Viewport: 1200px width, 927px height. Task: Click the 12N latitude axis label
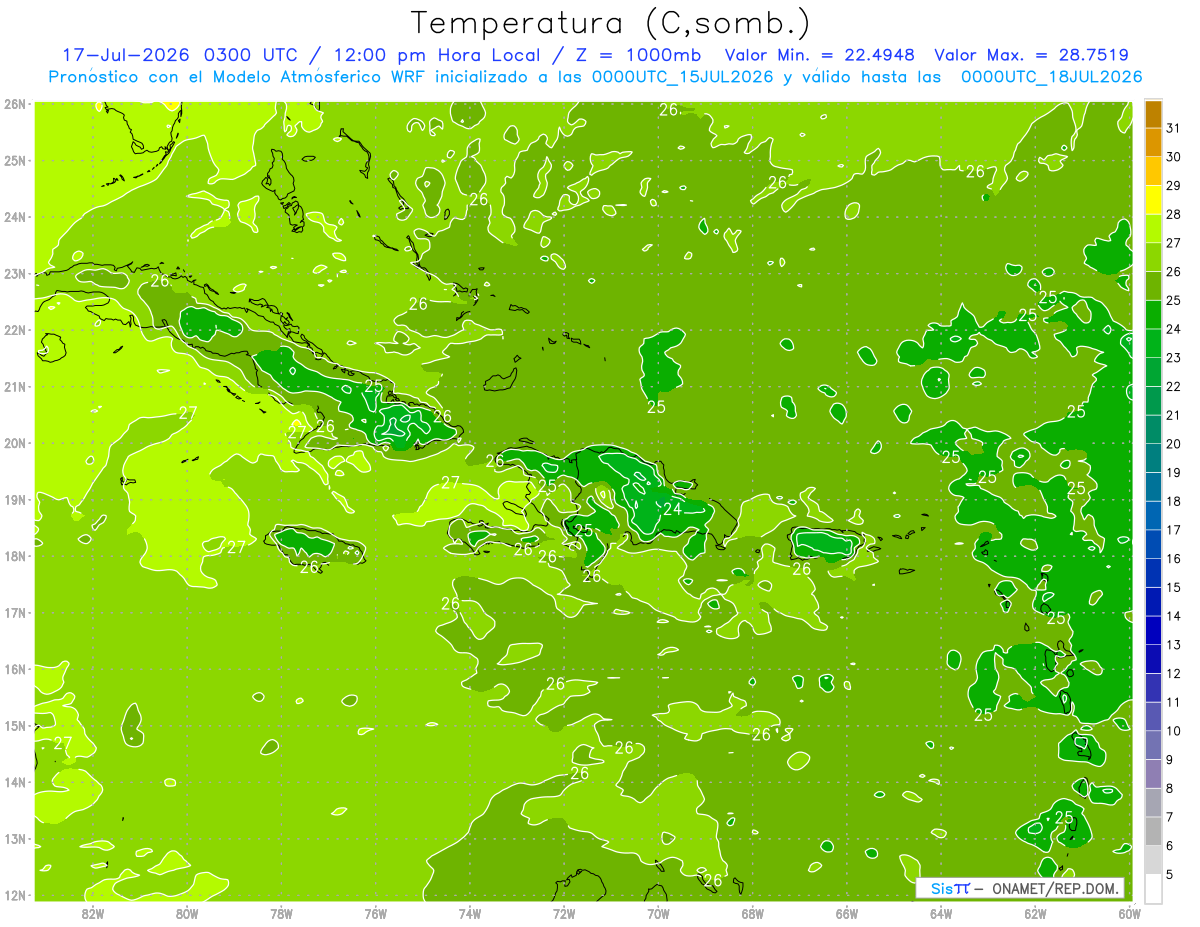pos(16,895)
